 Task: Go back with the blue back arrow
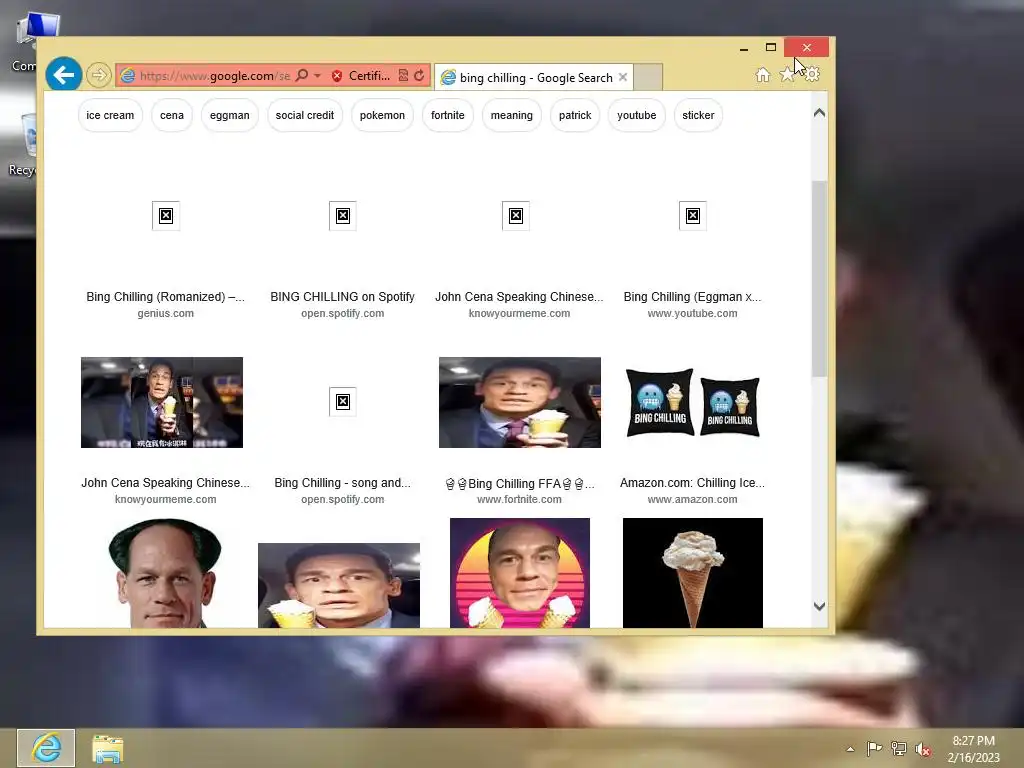(63, 74)
